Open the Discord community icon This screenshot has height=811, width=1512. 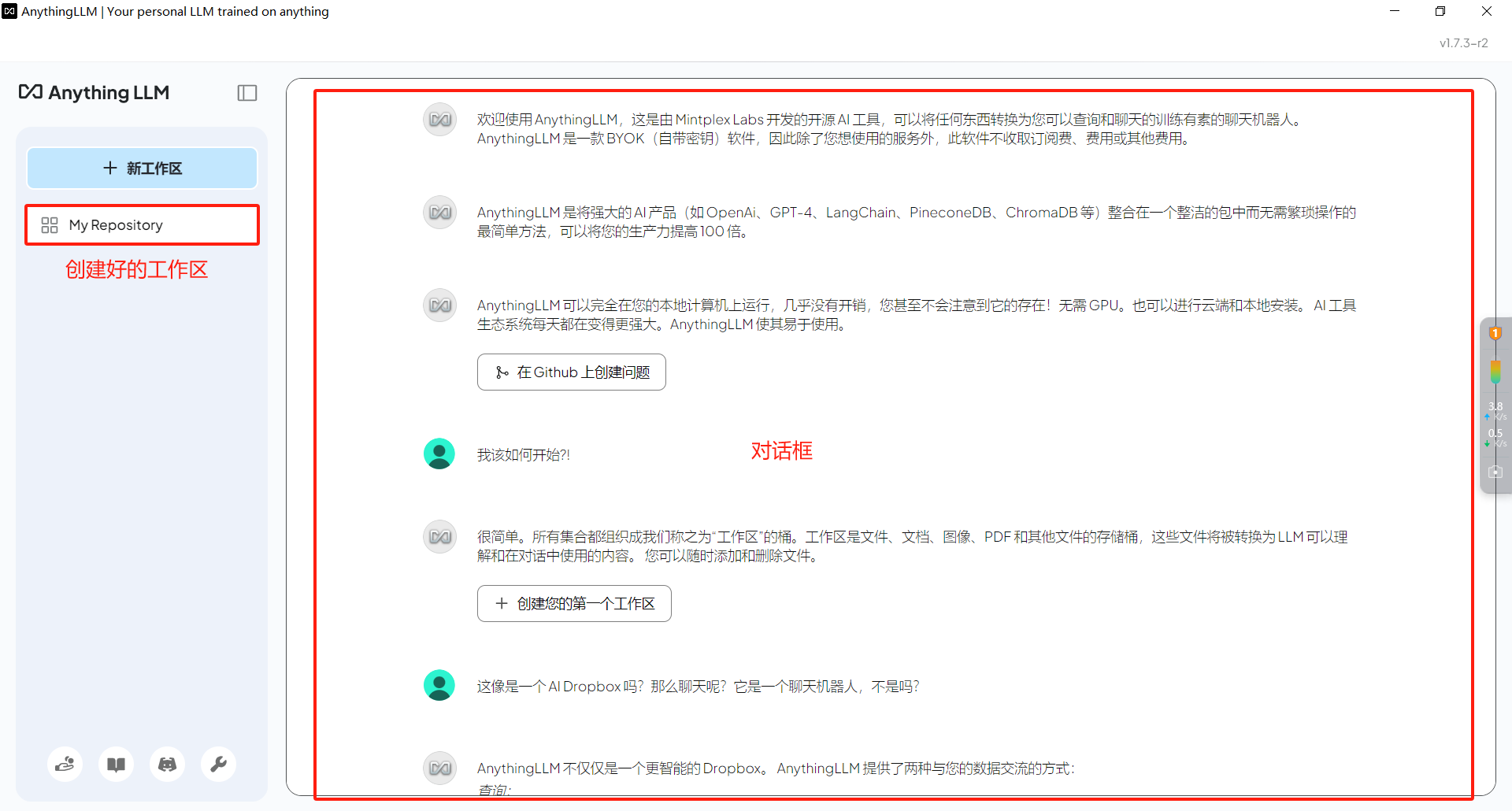pos(167,764)
